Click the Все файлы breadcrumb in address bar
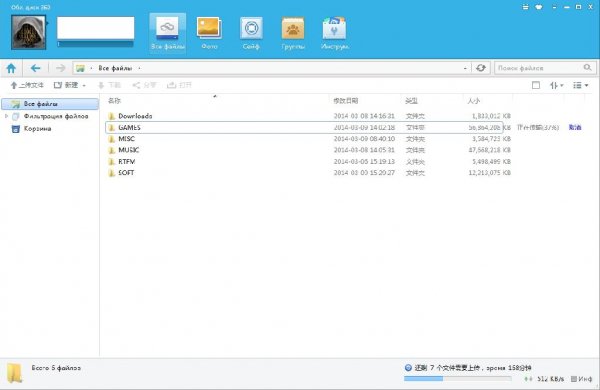 (115, 68)
